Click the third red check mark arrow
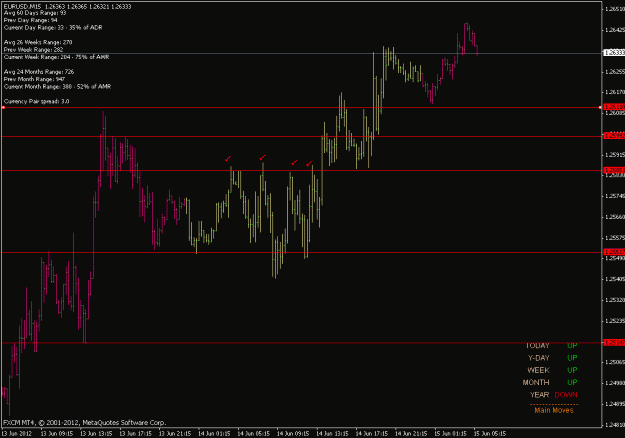 point(294,162)
